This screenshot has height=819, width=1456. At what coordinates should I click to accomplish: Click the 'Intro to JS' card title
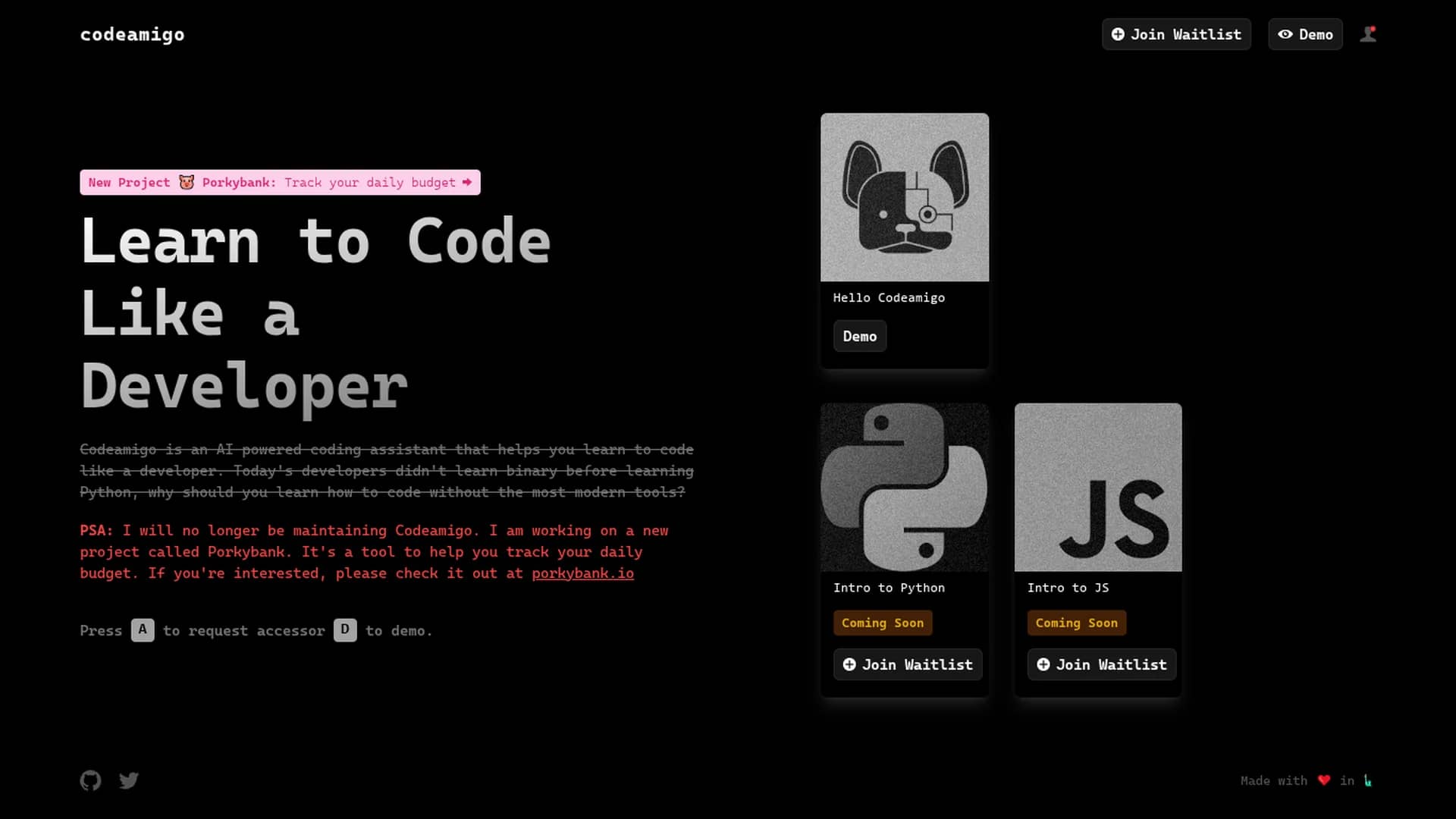1068,588
